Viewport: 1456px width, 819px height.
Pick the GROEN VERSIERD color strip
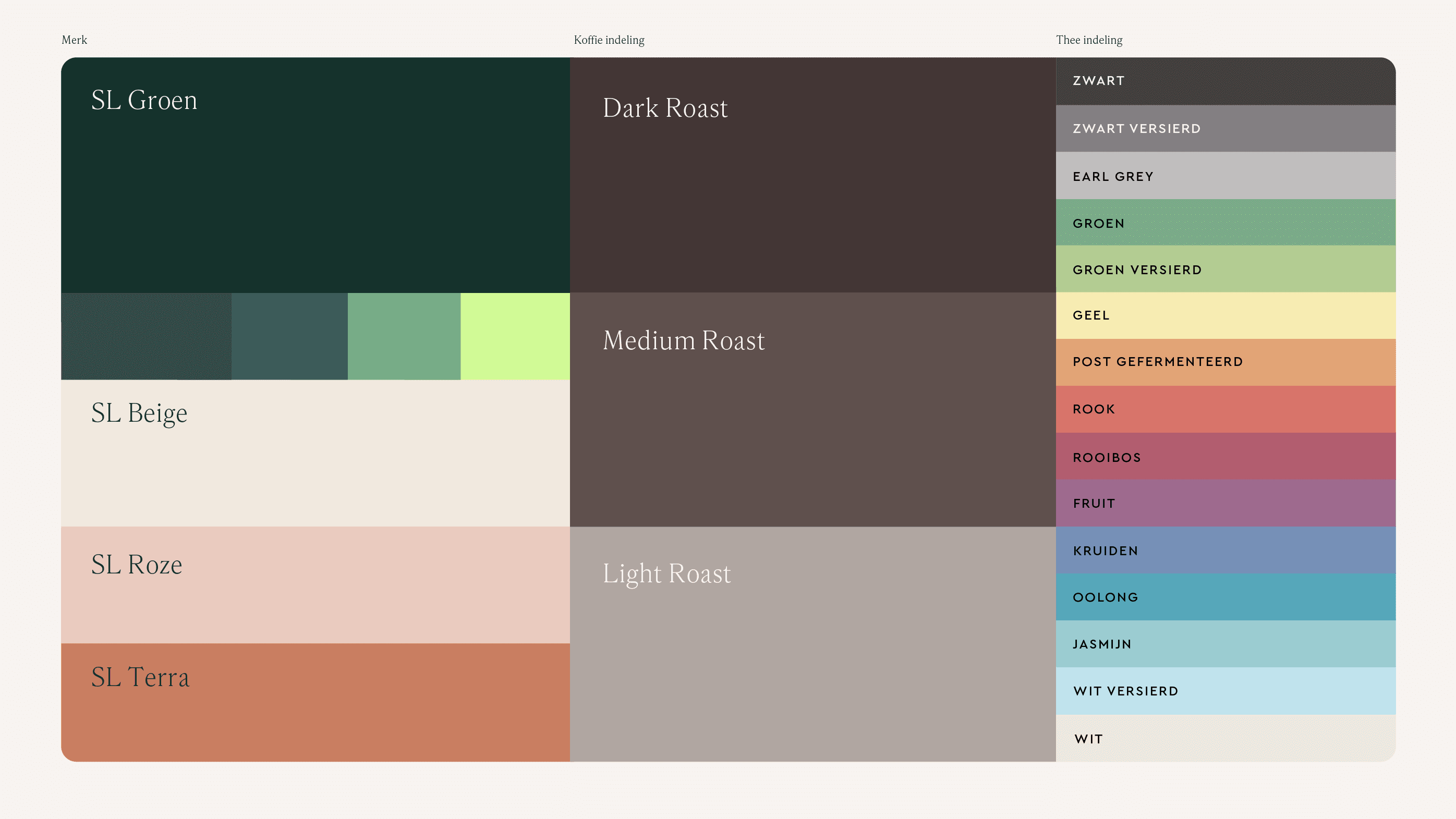pos(1225,269)
